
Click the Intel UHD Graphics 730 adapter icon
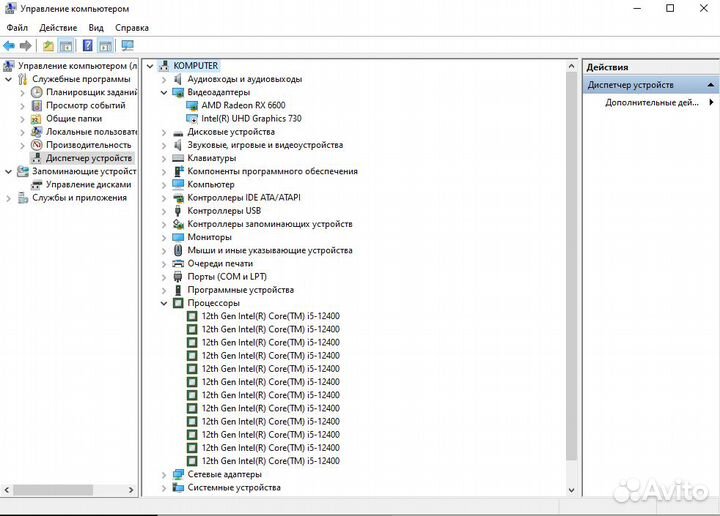tap(192, 119)
